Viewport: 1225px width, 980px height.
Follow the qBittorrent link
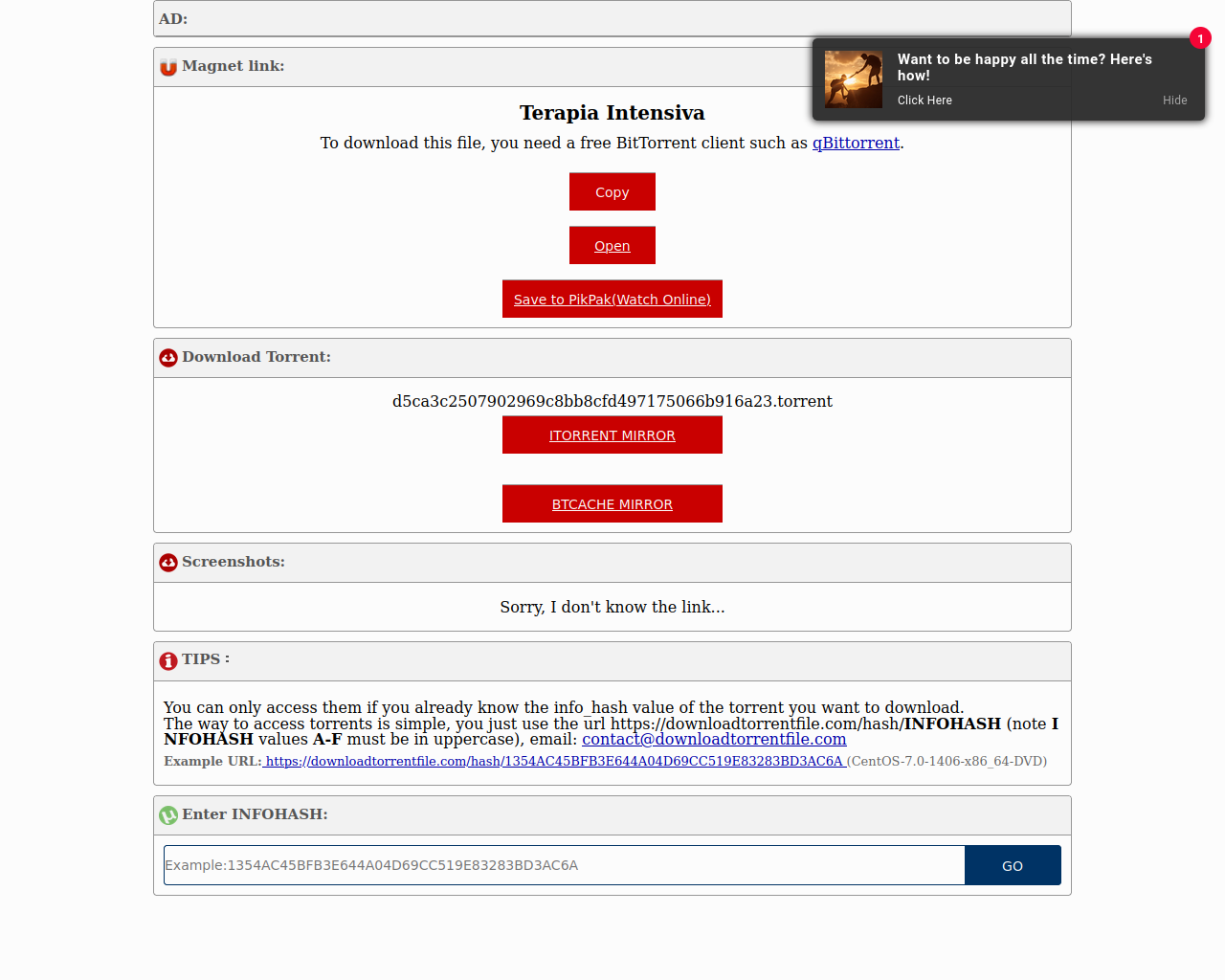point(856,143)
